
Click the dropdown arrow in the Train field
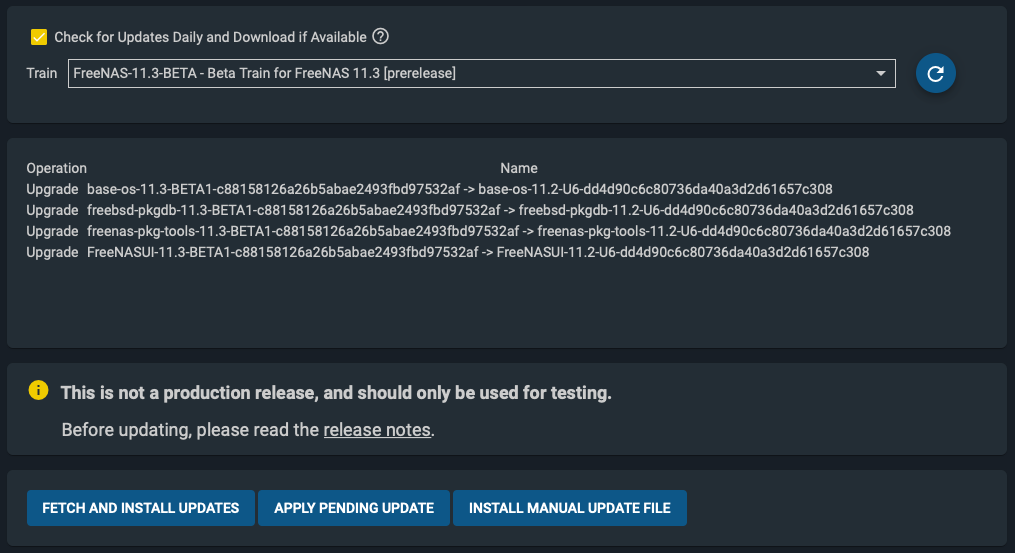pyautogui.click(x=881, y=73)
